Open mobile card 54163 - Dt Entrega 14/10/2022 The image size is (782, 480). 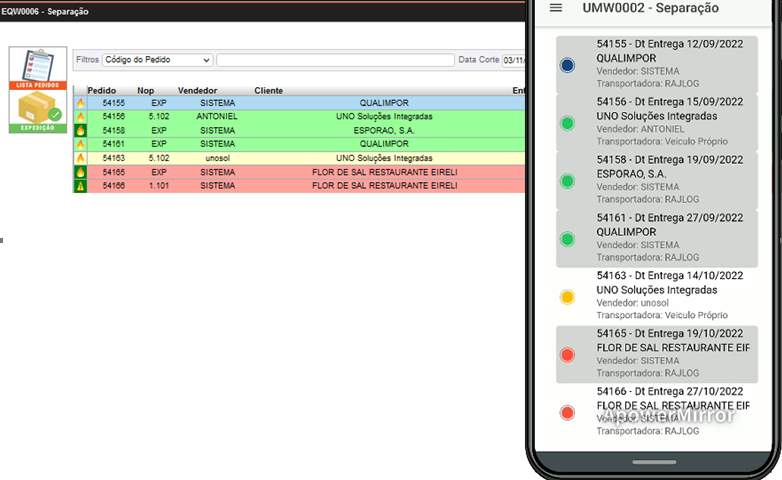[657, 296]
